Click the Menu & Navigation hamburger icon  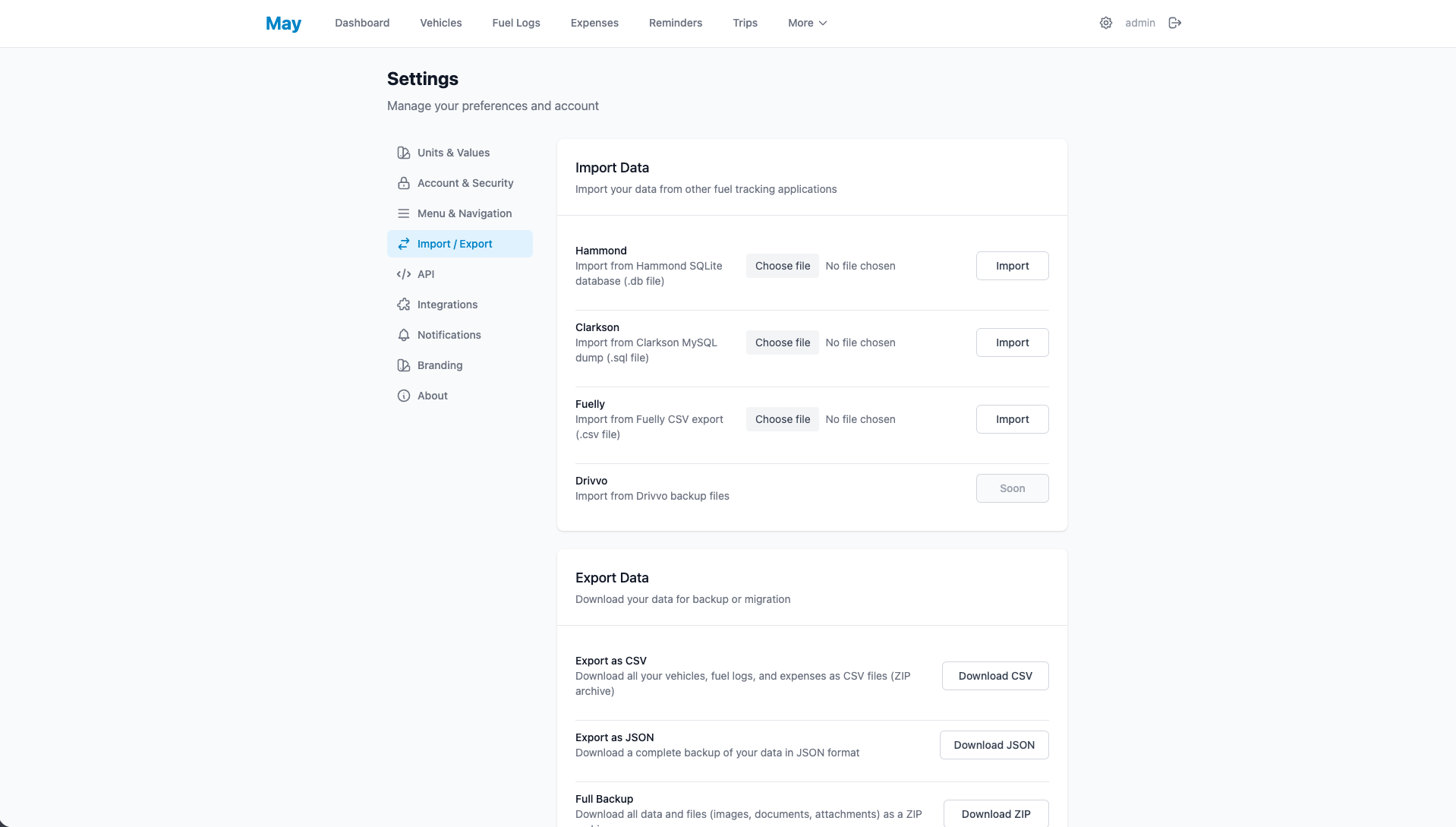tap(404, 213)
